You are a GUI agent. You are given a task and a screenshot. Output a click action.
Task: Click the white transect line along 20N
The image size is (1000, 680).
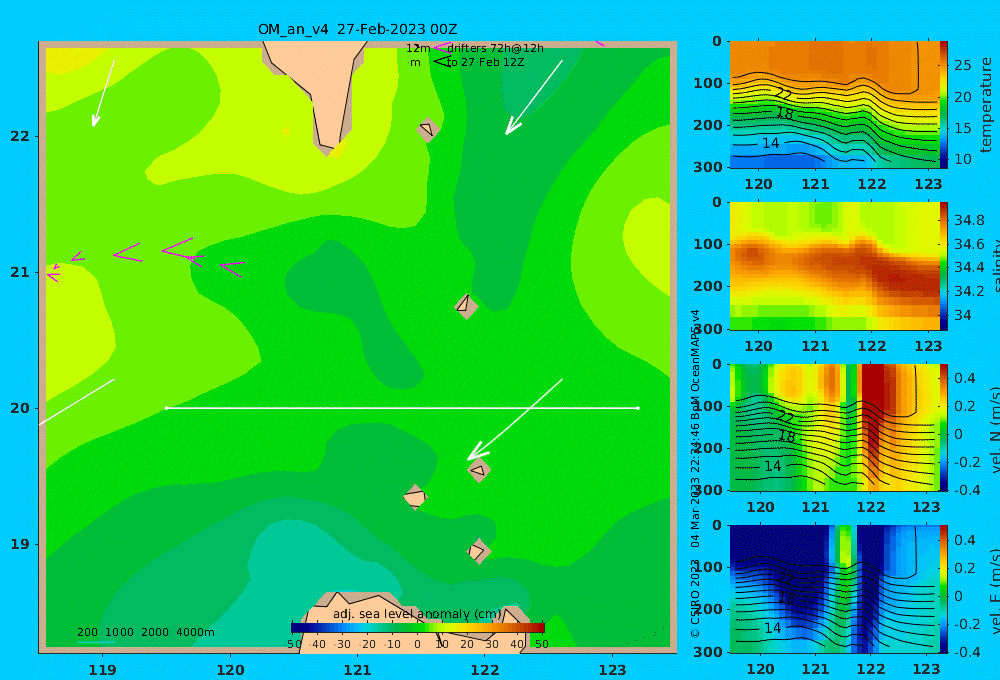click(402, 408)
